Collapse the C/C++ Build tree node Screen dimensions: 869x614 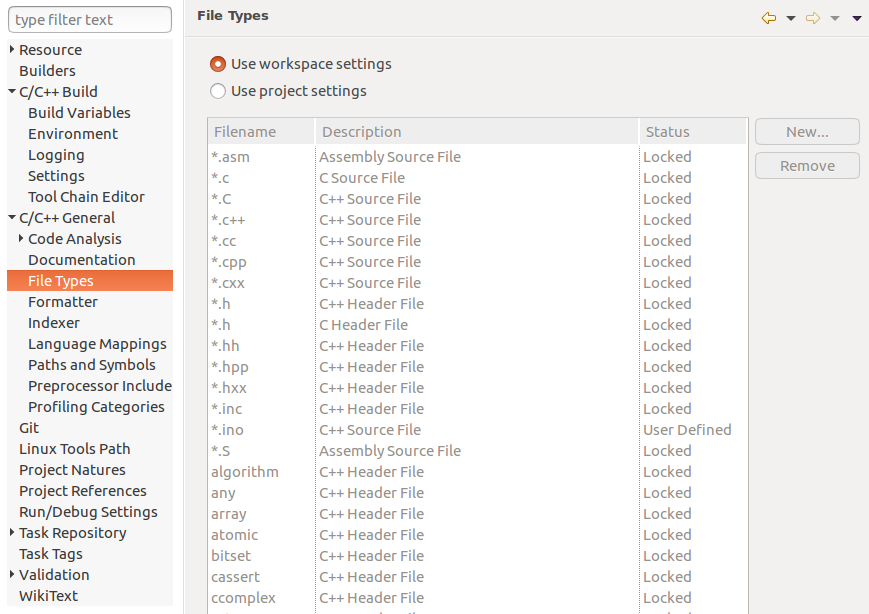tap(12, 91)
